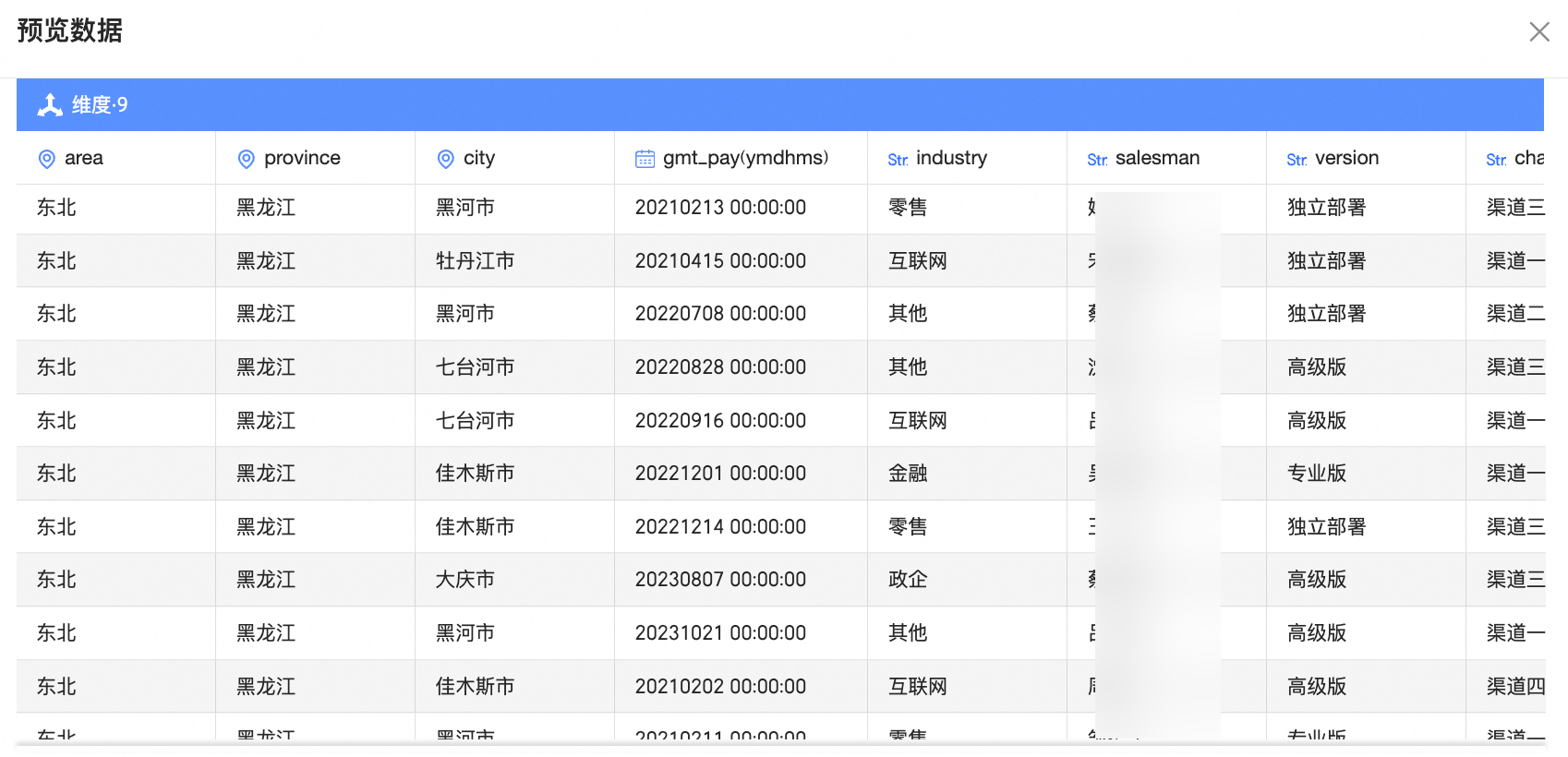
Task: Click 佳木斯市 in the 20210202 row
Action: click(x=475, y=687)
